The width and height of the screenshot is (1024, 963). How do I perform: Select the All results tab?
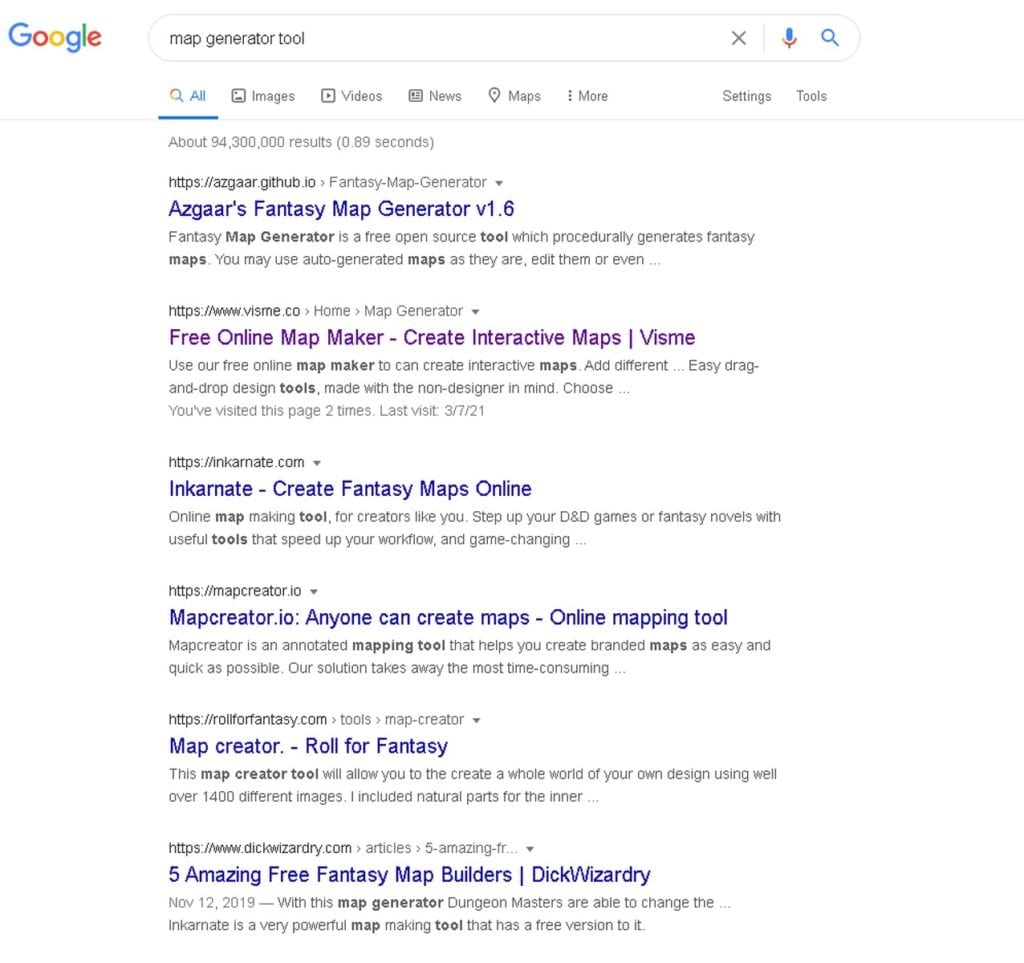(187, 96)
